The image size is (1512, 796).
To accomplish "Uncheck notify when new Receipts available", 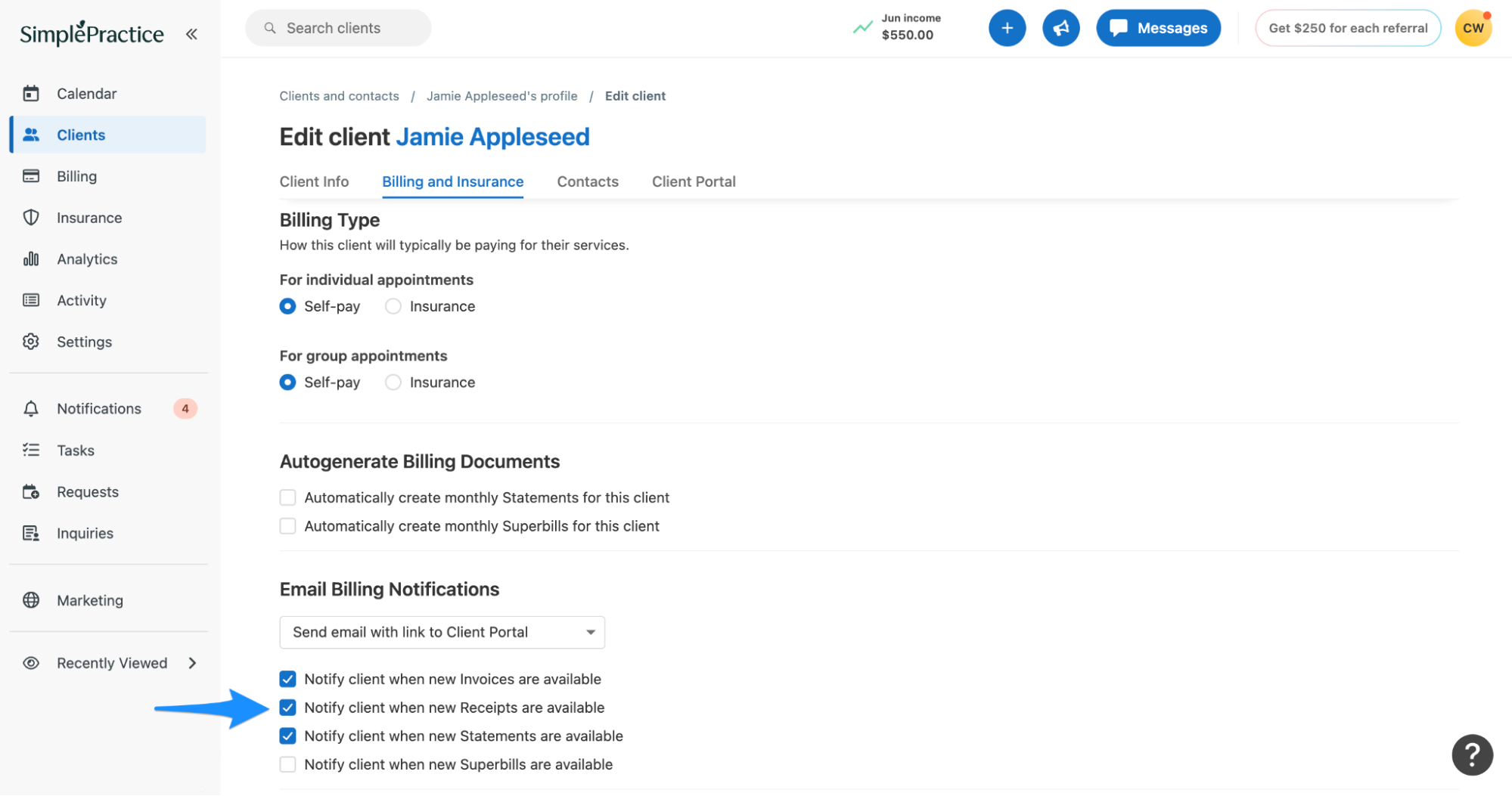I will (287, 708).
